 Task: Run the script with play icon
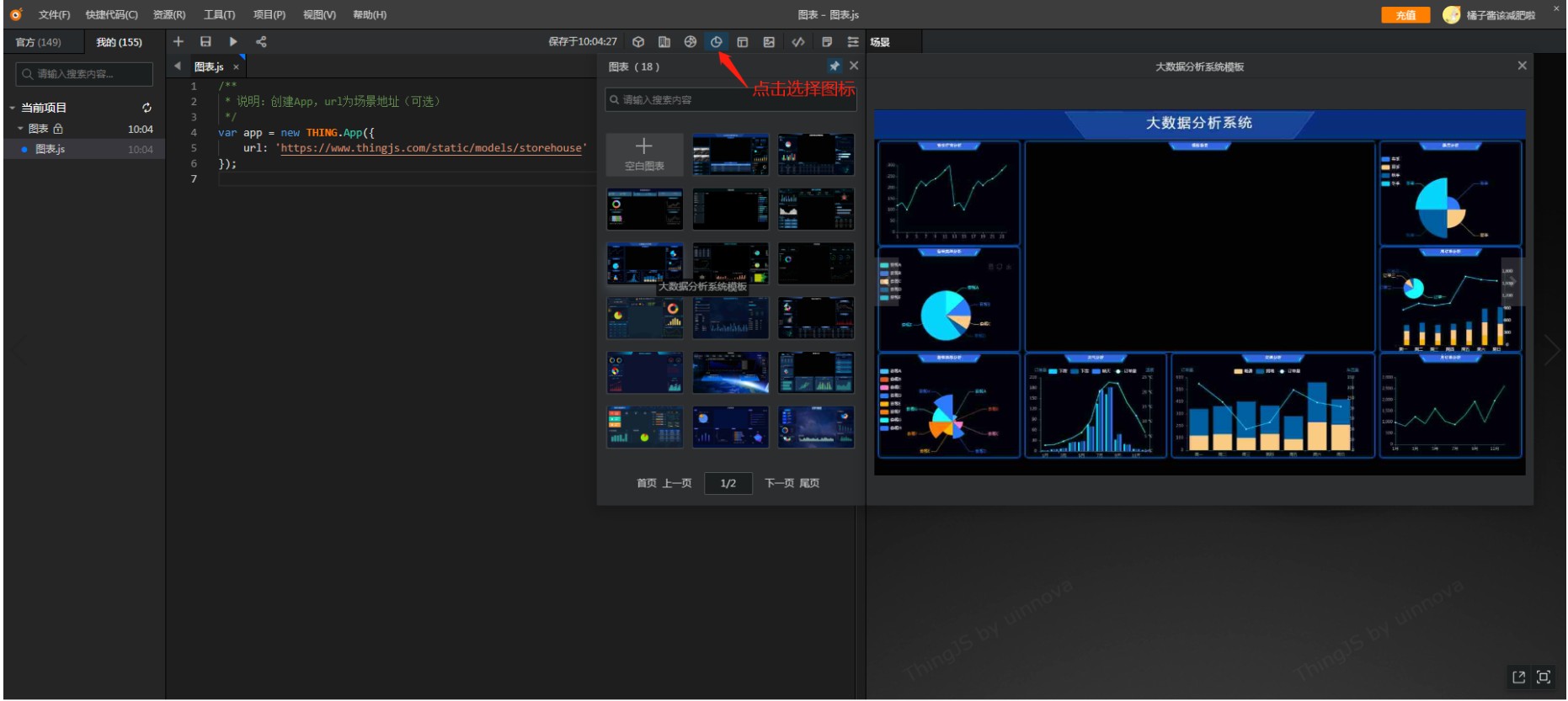pyautogui.click(x=233, y=41)
